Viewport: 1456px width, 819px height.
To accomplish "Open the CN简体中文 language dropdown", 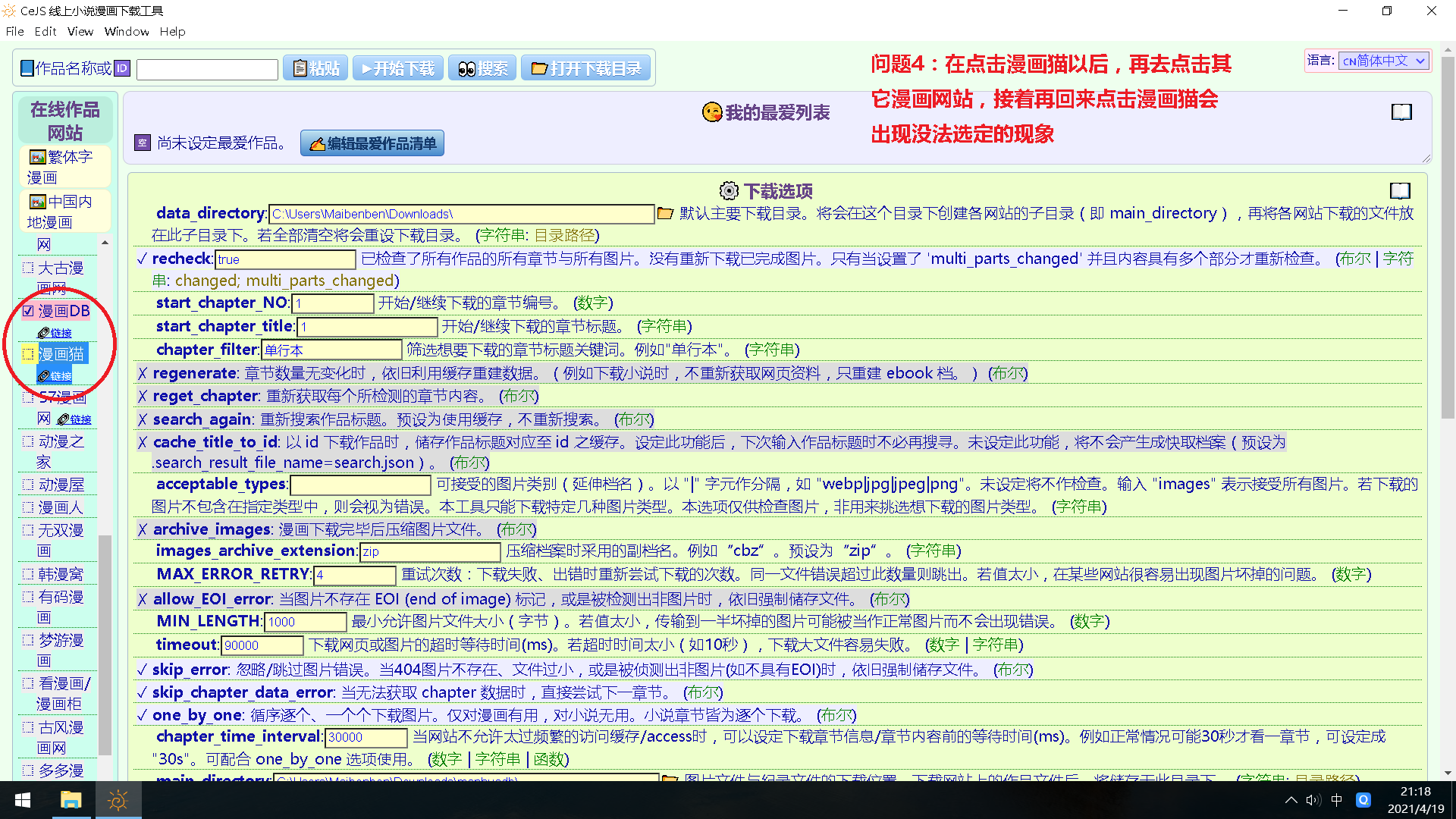I will pos(1382,61).
